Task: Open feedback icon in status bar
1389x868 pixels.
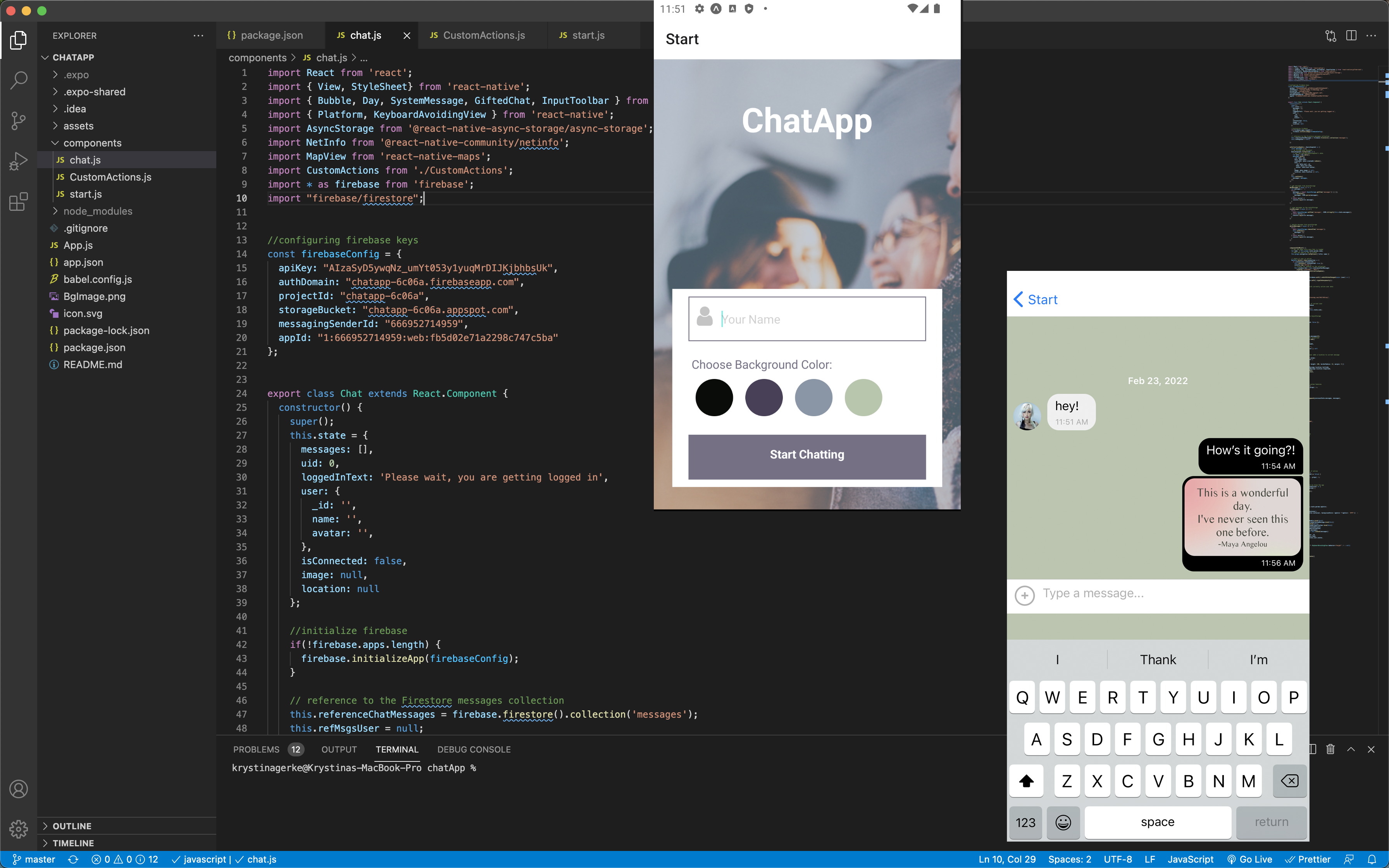Action: (1349, 859)
